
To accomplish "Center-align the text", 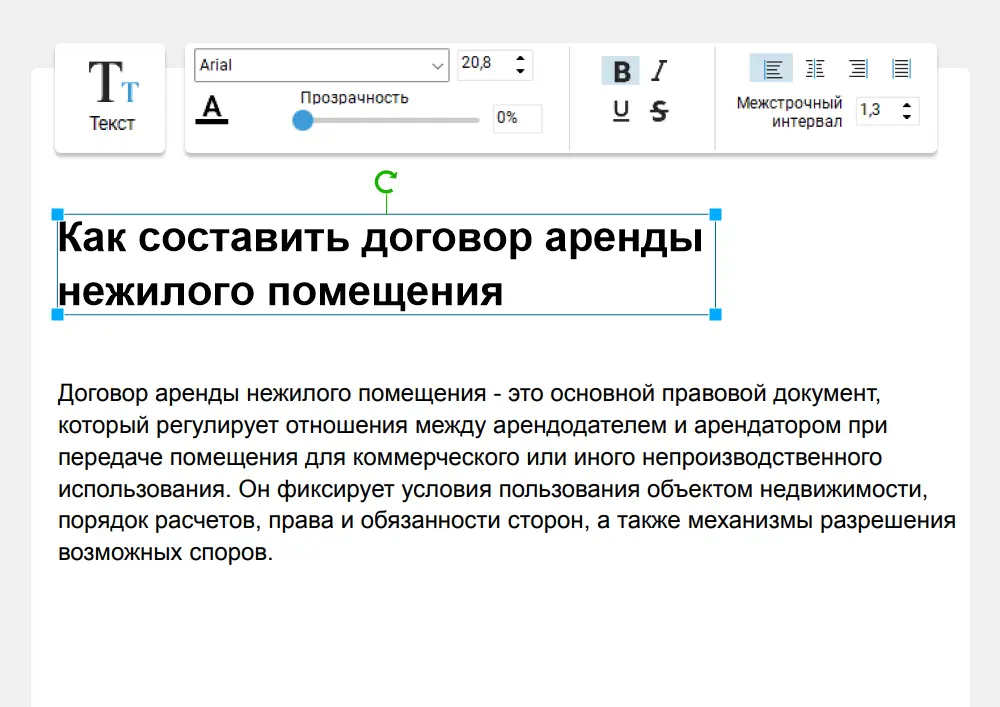I will pos(815,68).
